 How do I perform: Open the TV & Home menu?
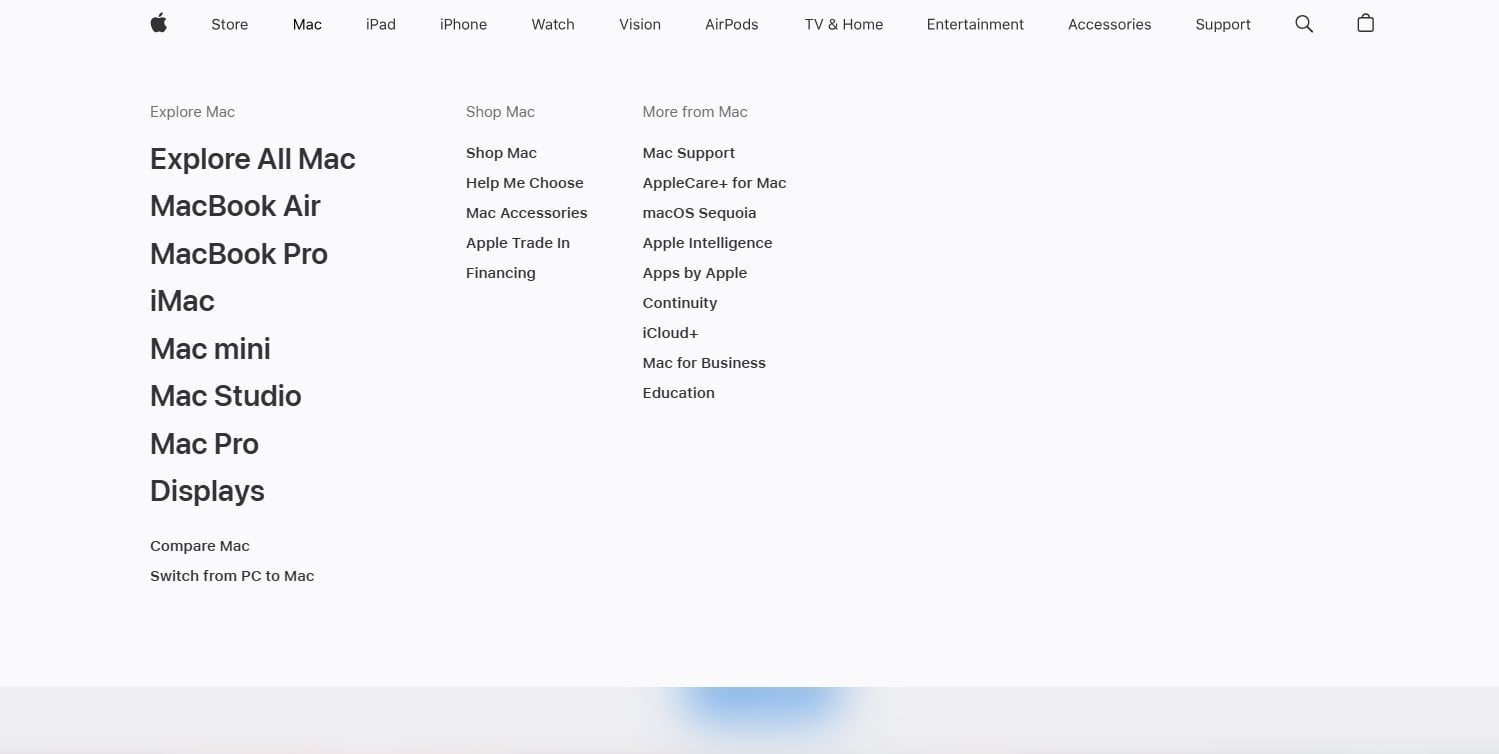(x=844, y=24)
